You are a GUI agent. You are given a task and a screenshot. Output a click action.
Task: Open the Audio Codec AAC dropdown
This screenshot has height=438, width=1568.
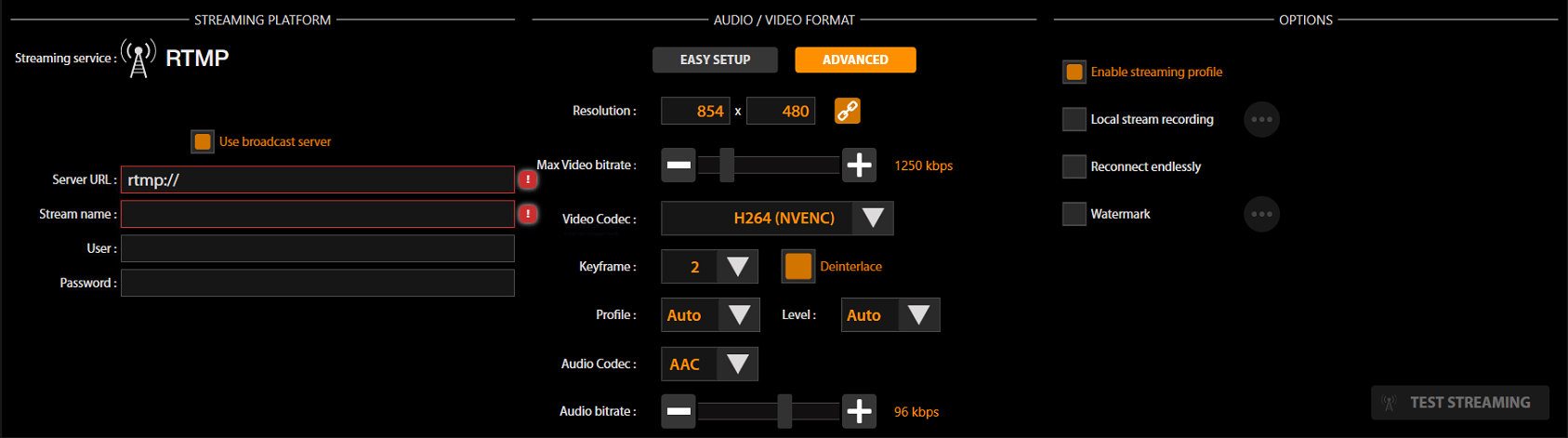coord(737,364)
